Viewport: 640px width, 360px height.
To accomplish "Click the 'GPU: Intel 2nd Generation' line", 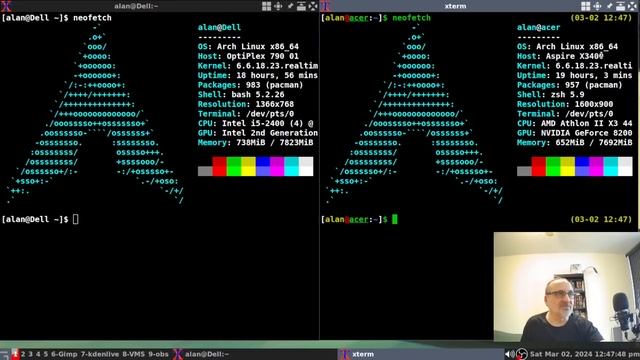I will [258, 133].
